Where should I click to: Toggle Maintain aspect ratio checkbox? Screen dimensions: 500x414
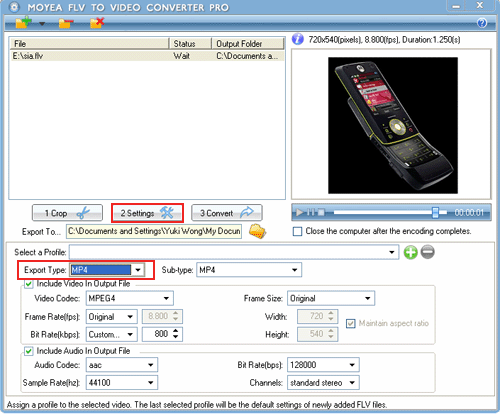350,324
